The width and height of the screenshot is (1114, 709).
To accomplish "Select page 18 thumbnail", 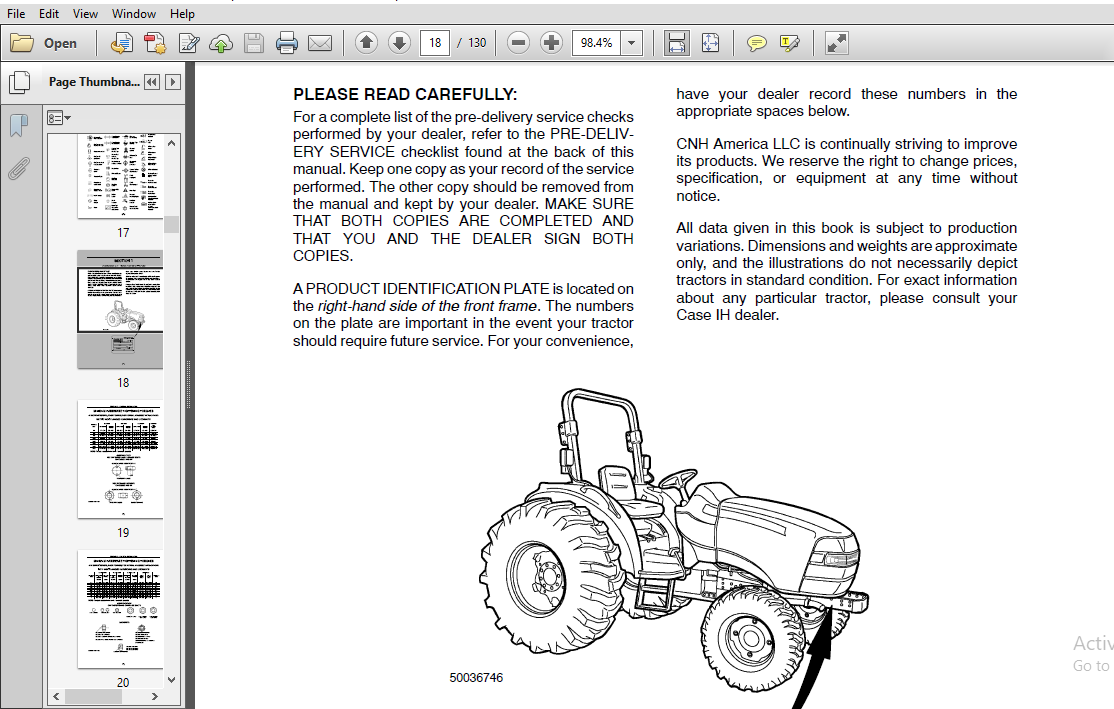I will click(x=121, y=309).
